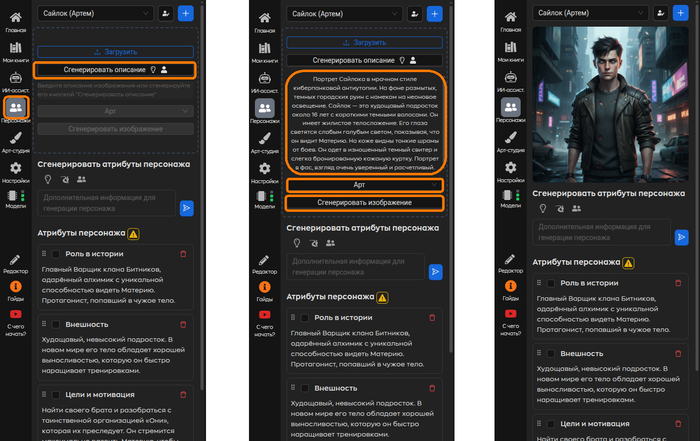Click ИИ-ассистент robot icon in middle panel sidebar
The image size is (700, 441).
point(265,79)
